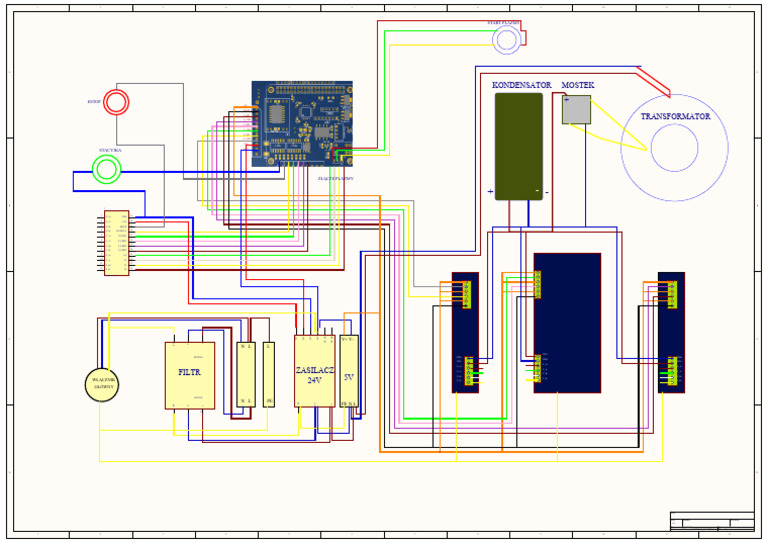Select the N L terminal block beside FILTR
768x543 pixels.
coord(246,375)
